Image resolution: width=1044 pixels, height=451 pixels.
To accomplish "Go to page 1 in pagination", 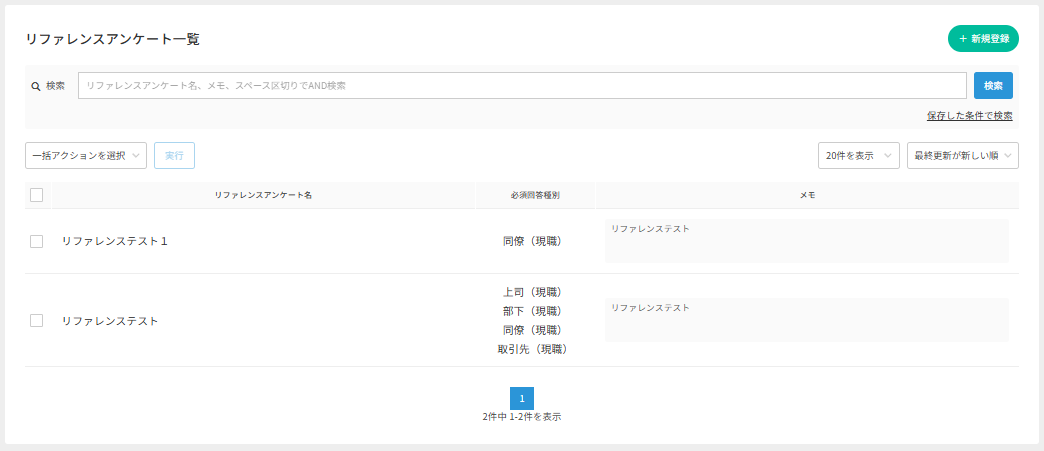I will pos(522,398).
